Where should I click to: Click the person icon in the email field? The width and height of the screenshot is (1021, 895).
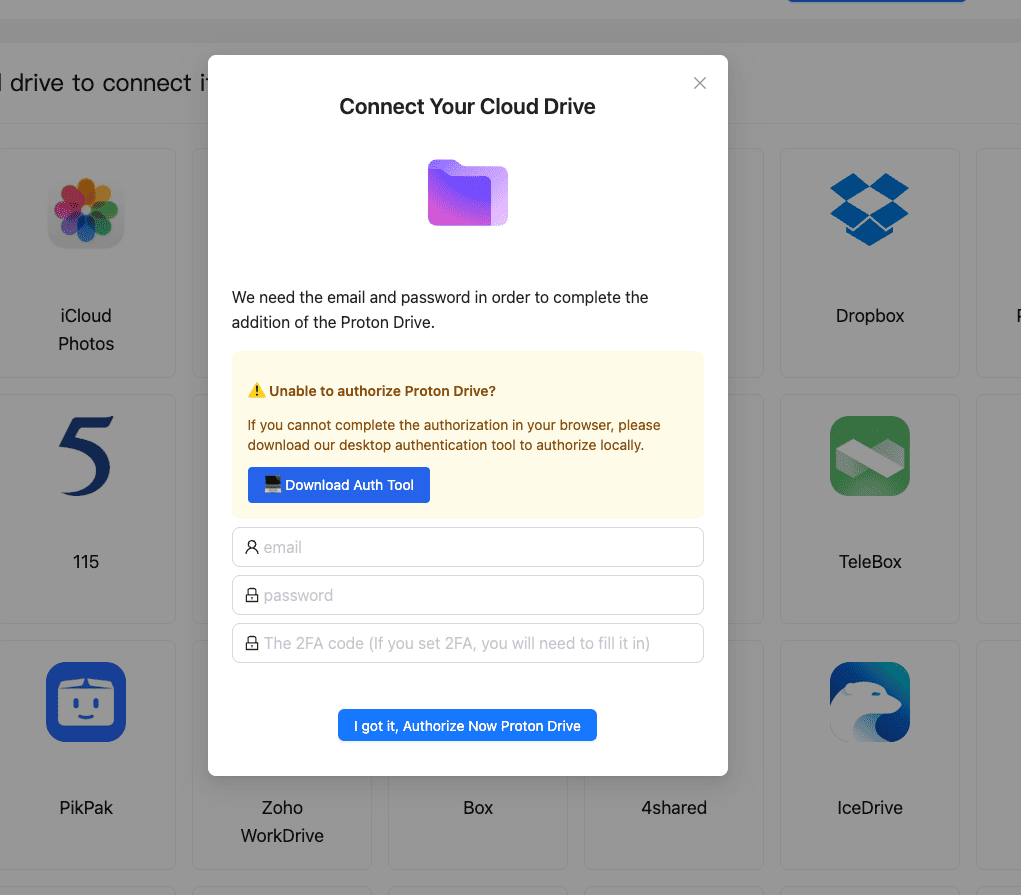pyautogui.click(x=251, y=547)
